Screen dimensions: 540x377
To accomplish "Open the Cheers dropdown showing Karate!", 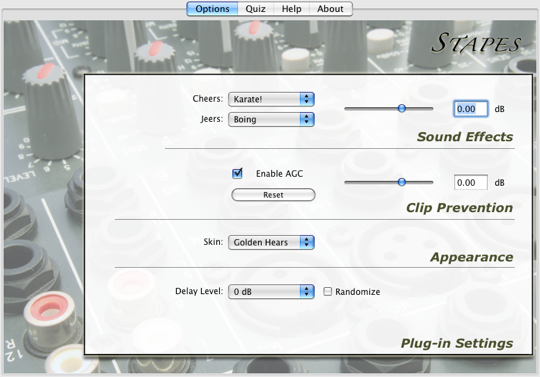I will (271, 99).
